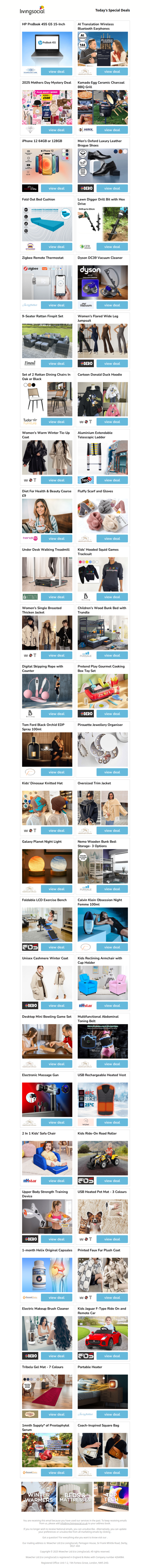150x1568 pixels.
Task: Click the HOMCOM logo under Kids Reclining Armchair
Action: pyautogui.click(x=85, y=1005)
